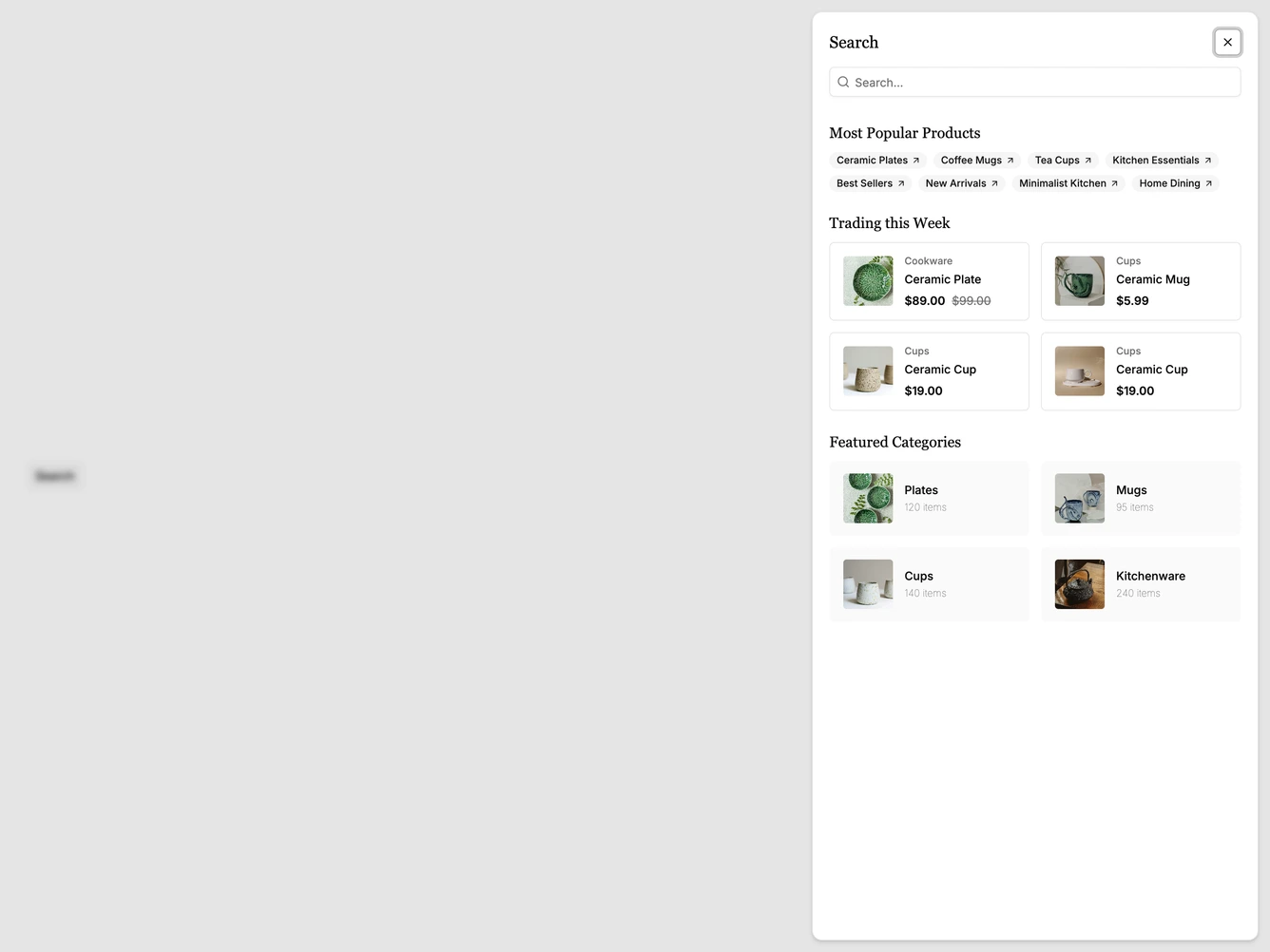Screen dimensions: 1270x952
Task: Click the 95 items count
Action: click(x=1134, y=507)
